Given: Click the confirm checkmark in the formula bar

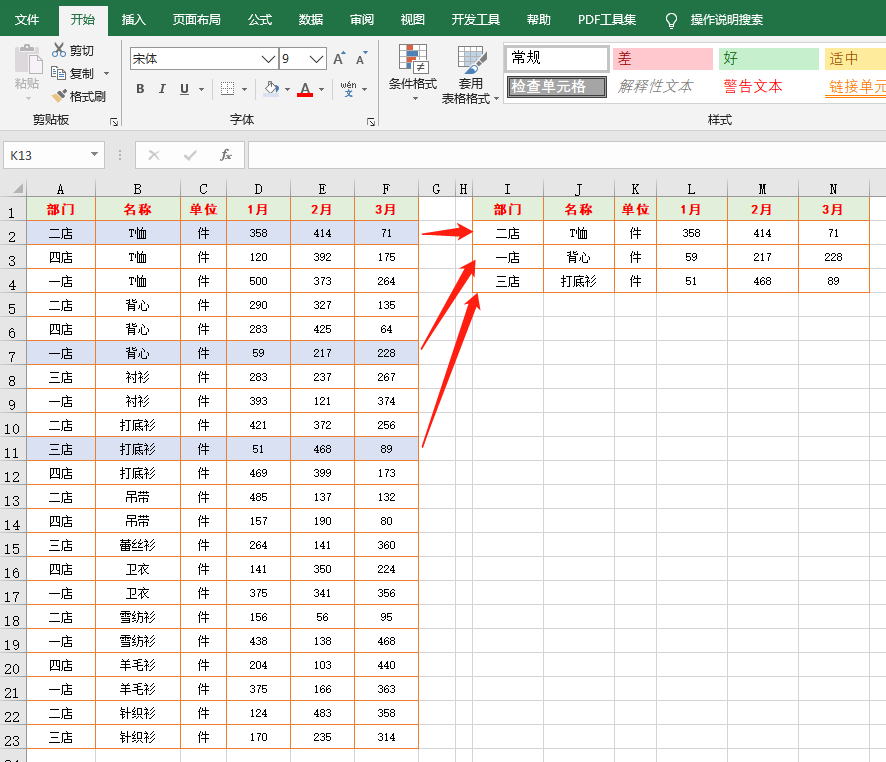Looking at the screenshot, I should tap(190, 155).
